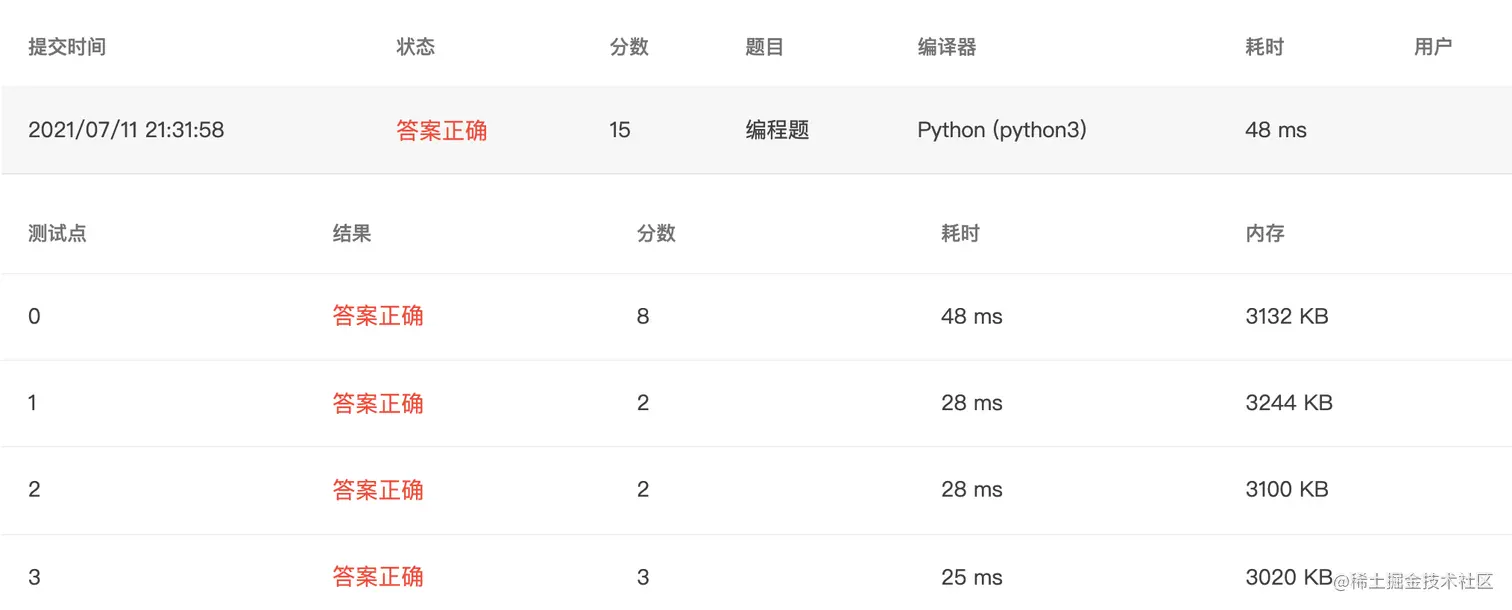The image size is (1512, 610).
Task: Select memory value 3132 KB
Action: tap(1287, 316)
